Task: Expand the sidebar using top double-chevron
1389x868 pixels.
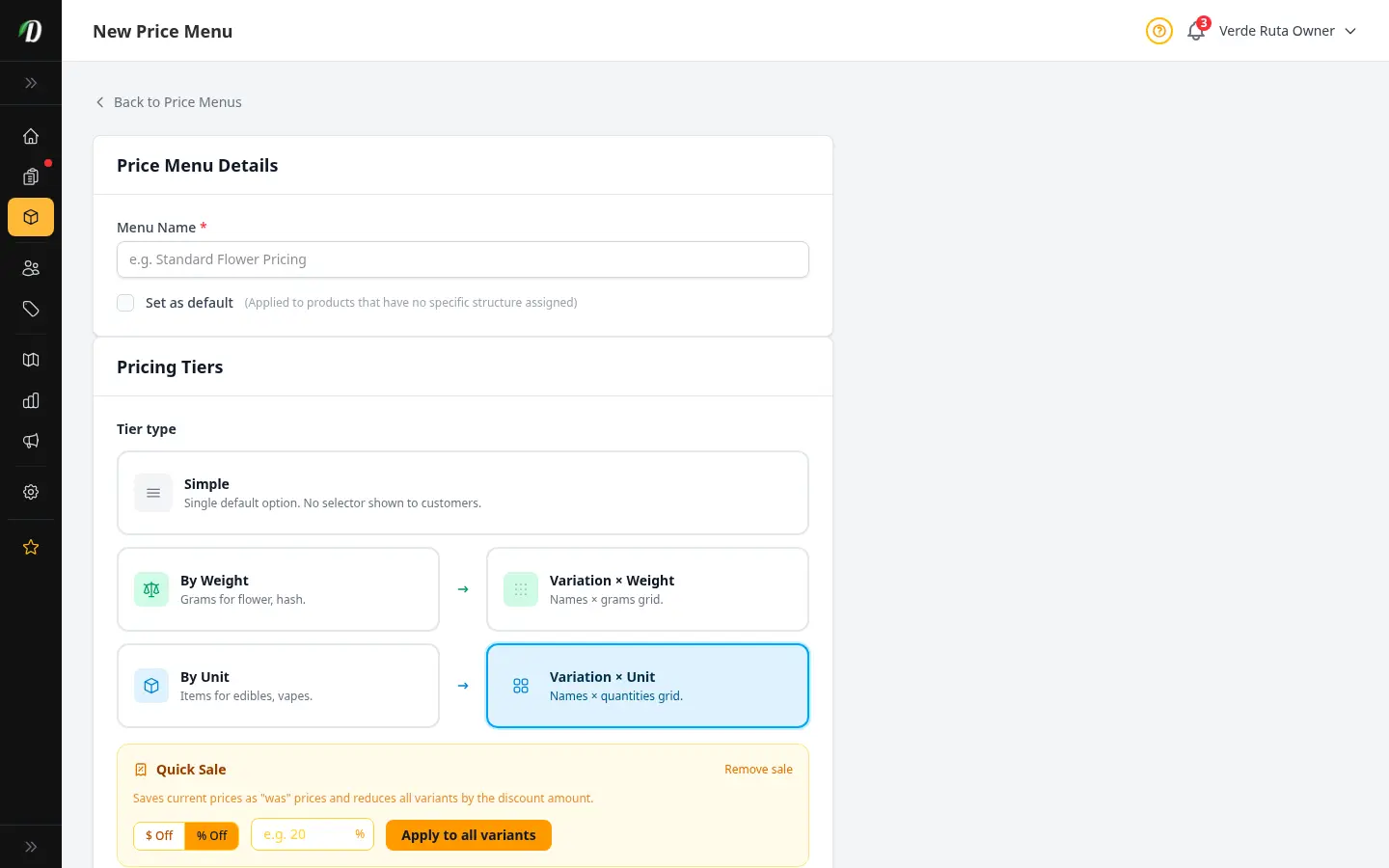Action: 31,83
